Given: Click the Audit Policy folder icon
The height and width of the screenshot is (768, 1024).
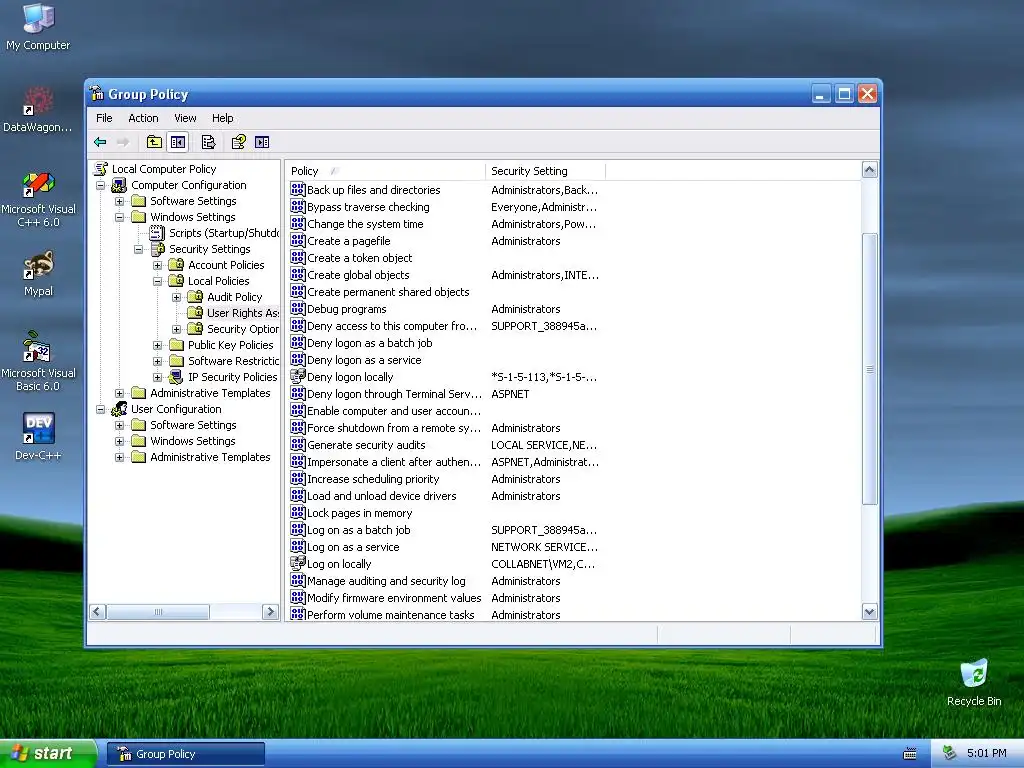Looking at the screenshot, I should 195,297.
